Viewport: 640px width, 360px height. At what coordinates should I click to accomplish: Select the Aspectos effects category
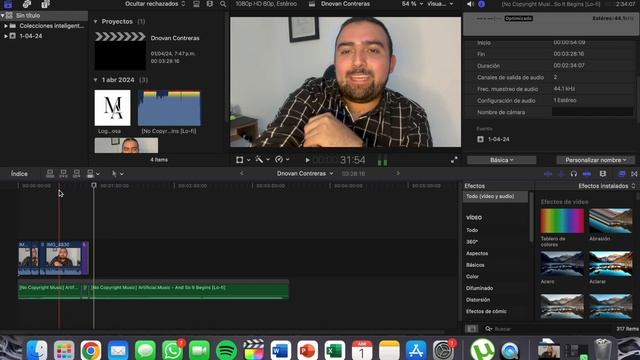477,253
